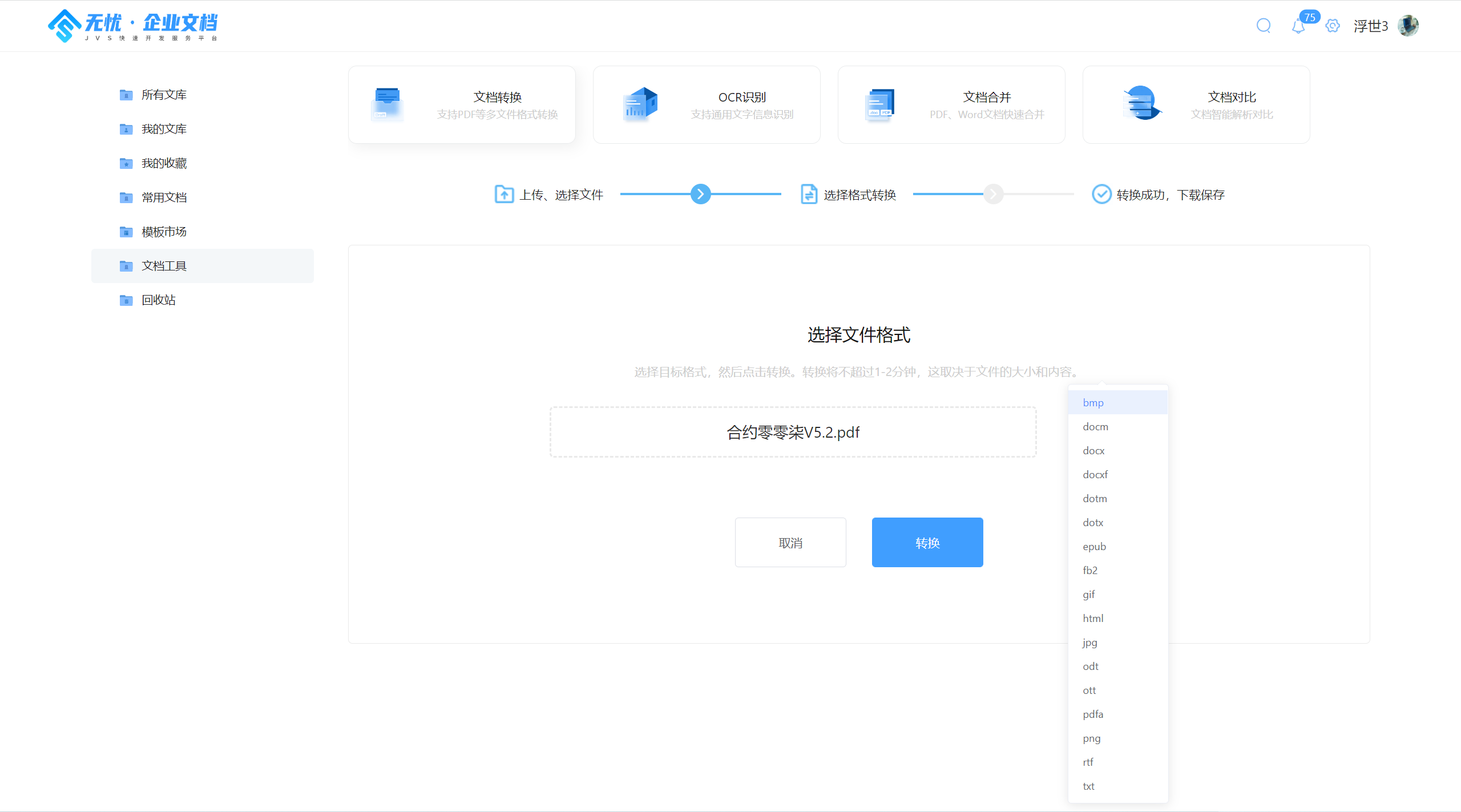Open 我的文库 in sidebar
The height and width of the screenshot is (812, 1461).
pos(164,129)
